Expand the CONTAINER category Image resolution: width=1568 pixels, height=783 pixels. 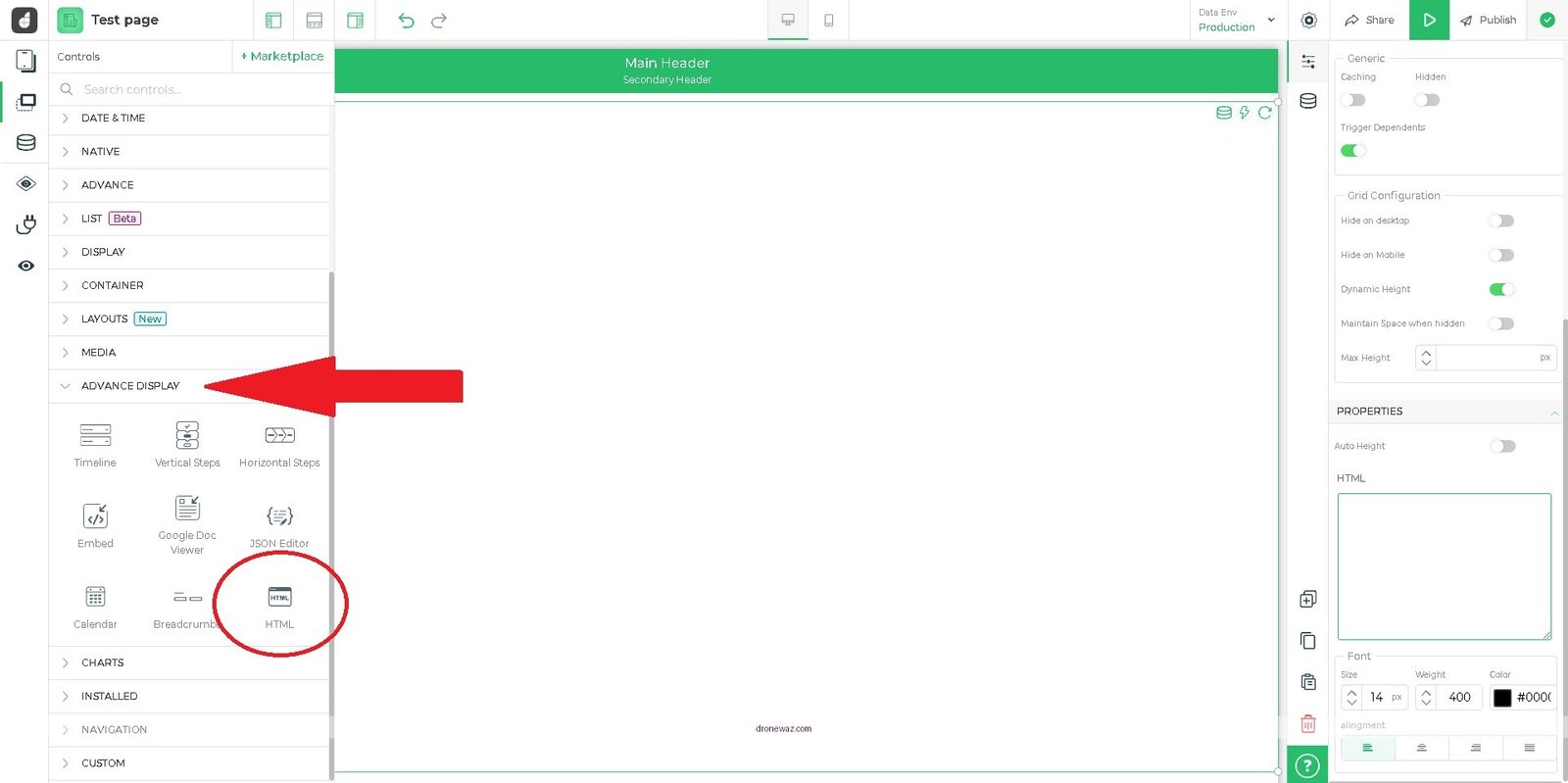click(113, 285)
